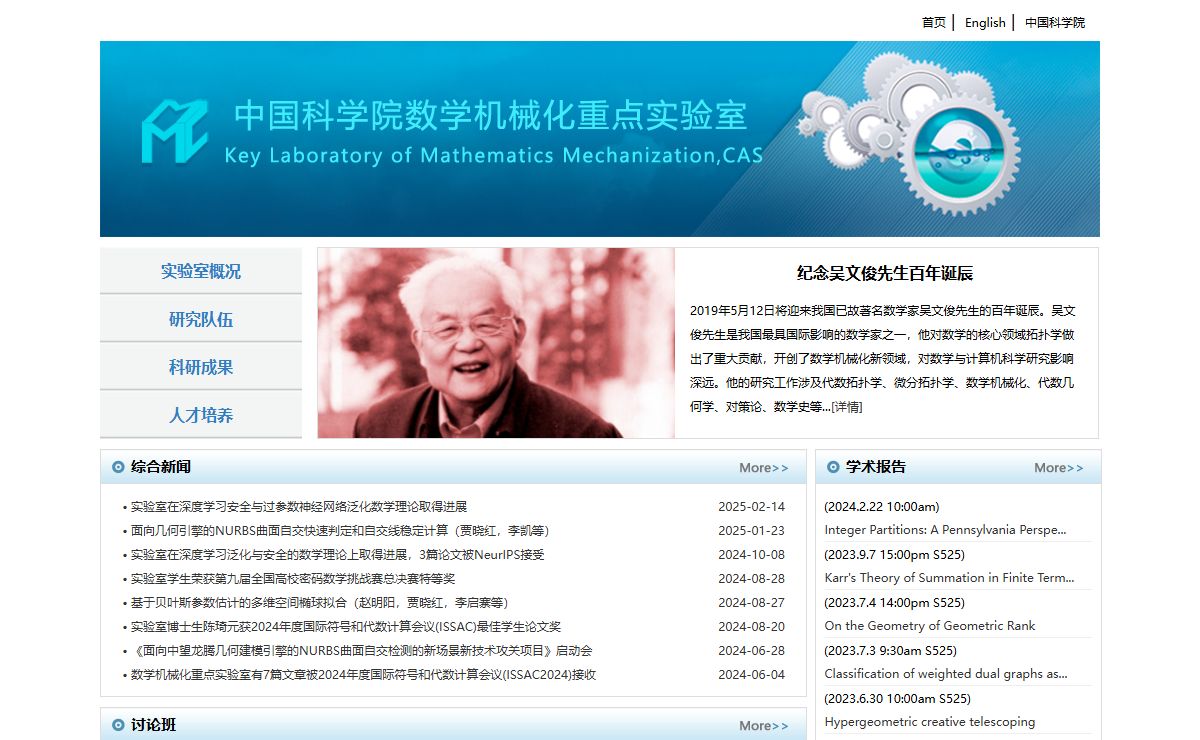Open the 2025-02-14 news article on 深度学习安全
The height and width of the screenshot is (740, 1200).
point(299,507)
